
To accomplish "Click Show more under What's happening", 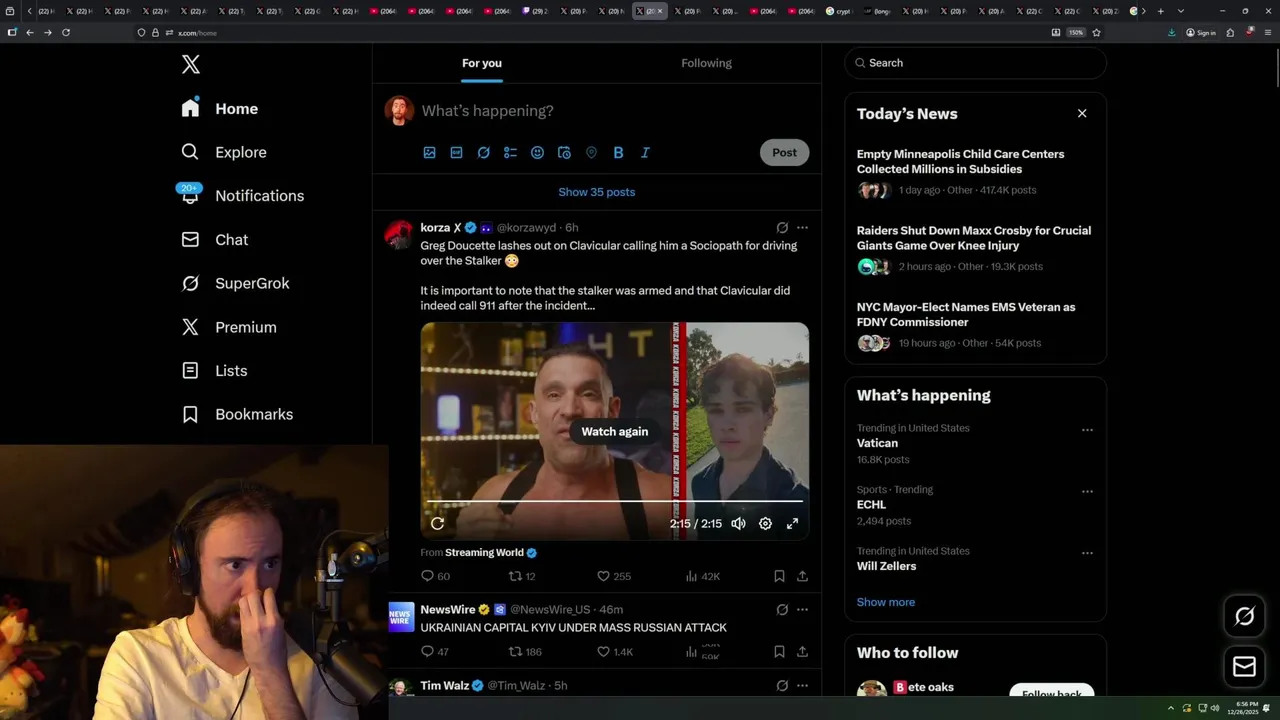I will [x=886, y=603].
